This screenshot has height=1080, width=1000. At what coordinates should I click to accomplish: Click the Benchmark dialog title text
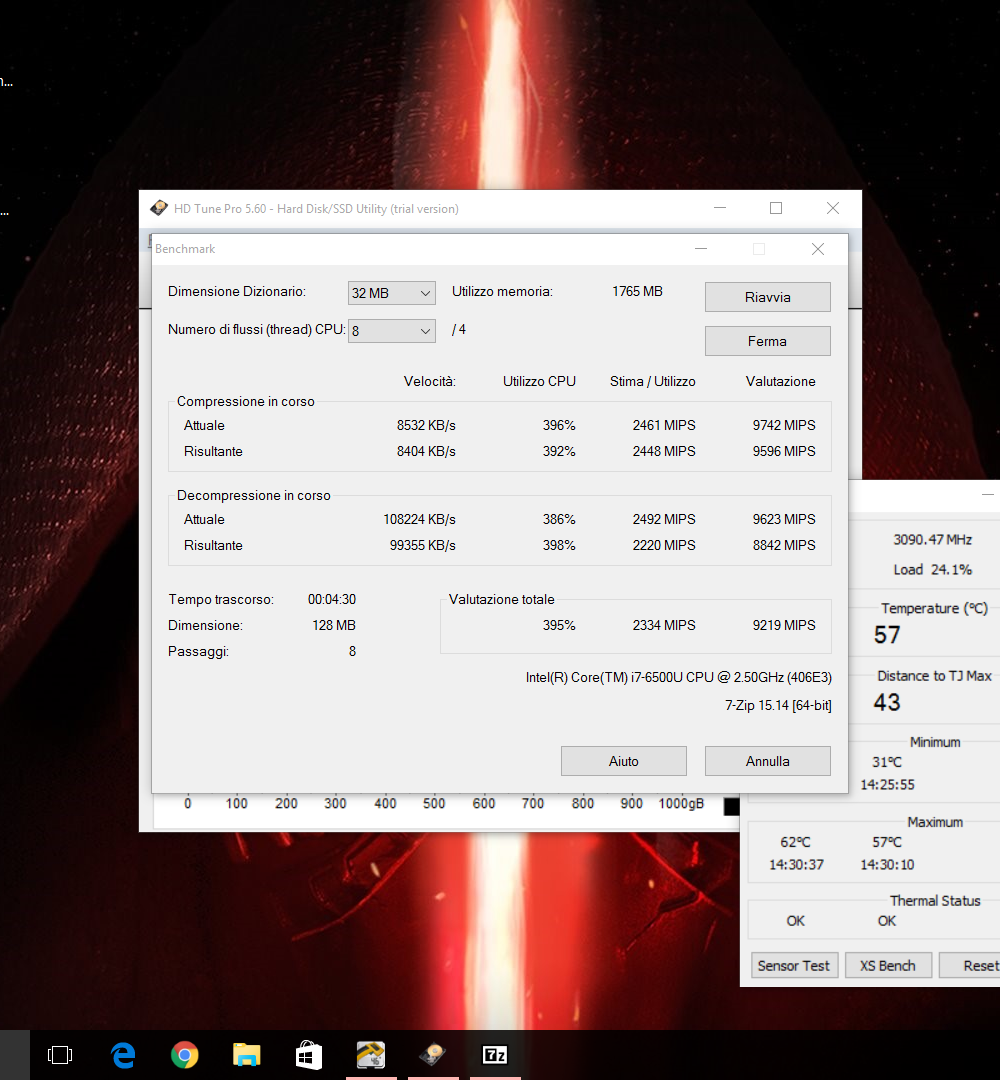(185, 249)
